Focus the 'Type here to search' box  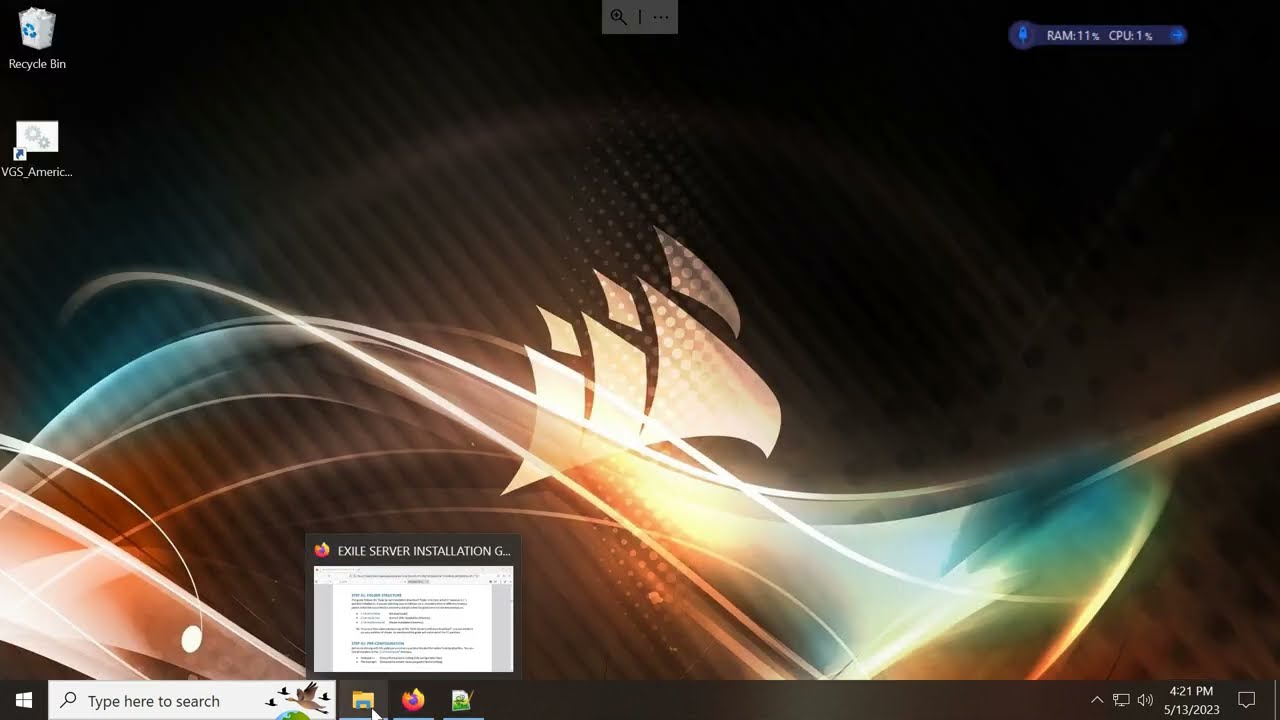point(192,700)
